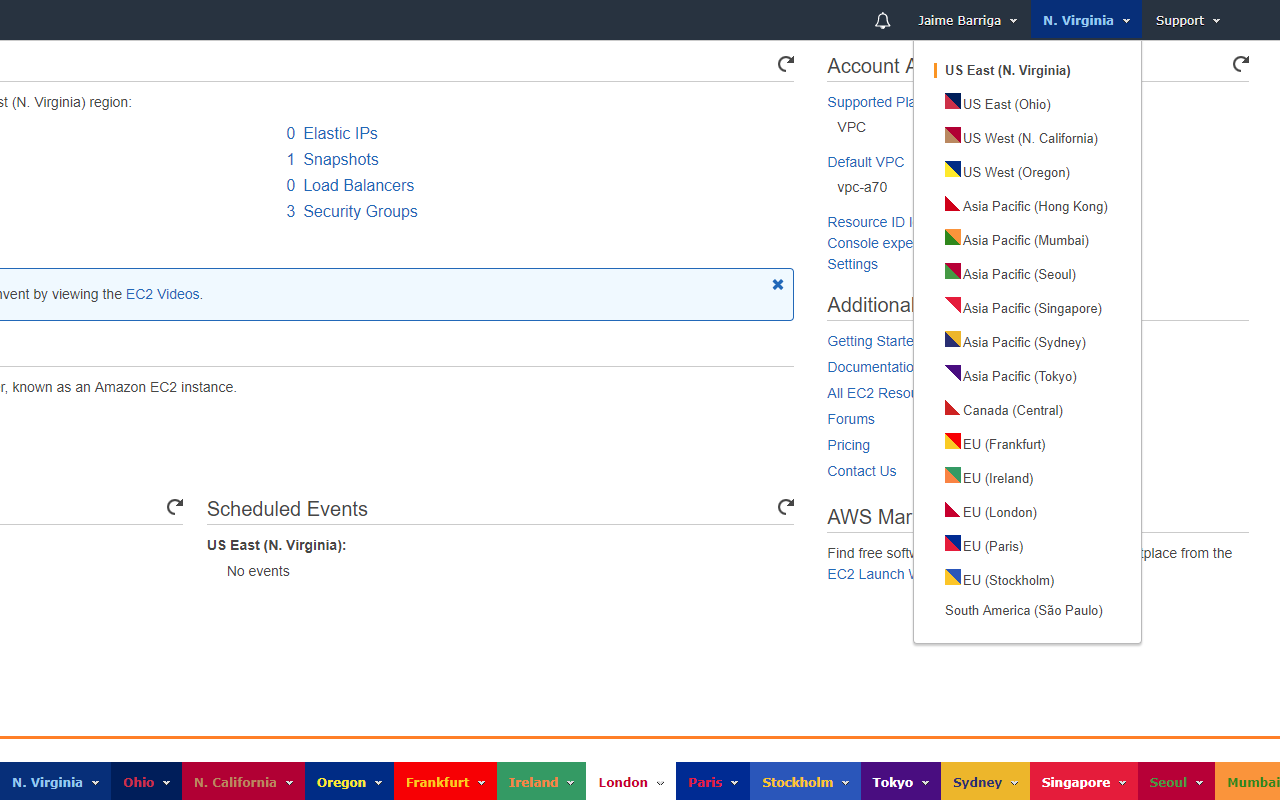Viewport: 1280px width, 800px height.
Task: Open the Snapshots link
Action: 341,159
